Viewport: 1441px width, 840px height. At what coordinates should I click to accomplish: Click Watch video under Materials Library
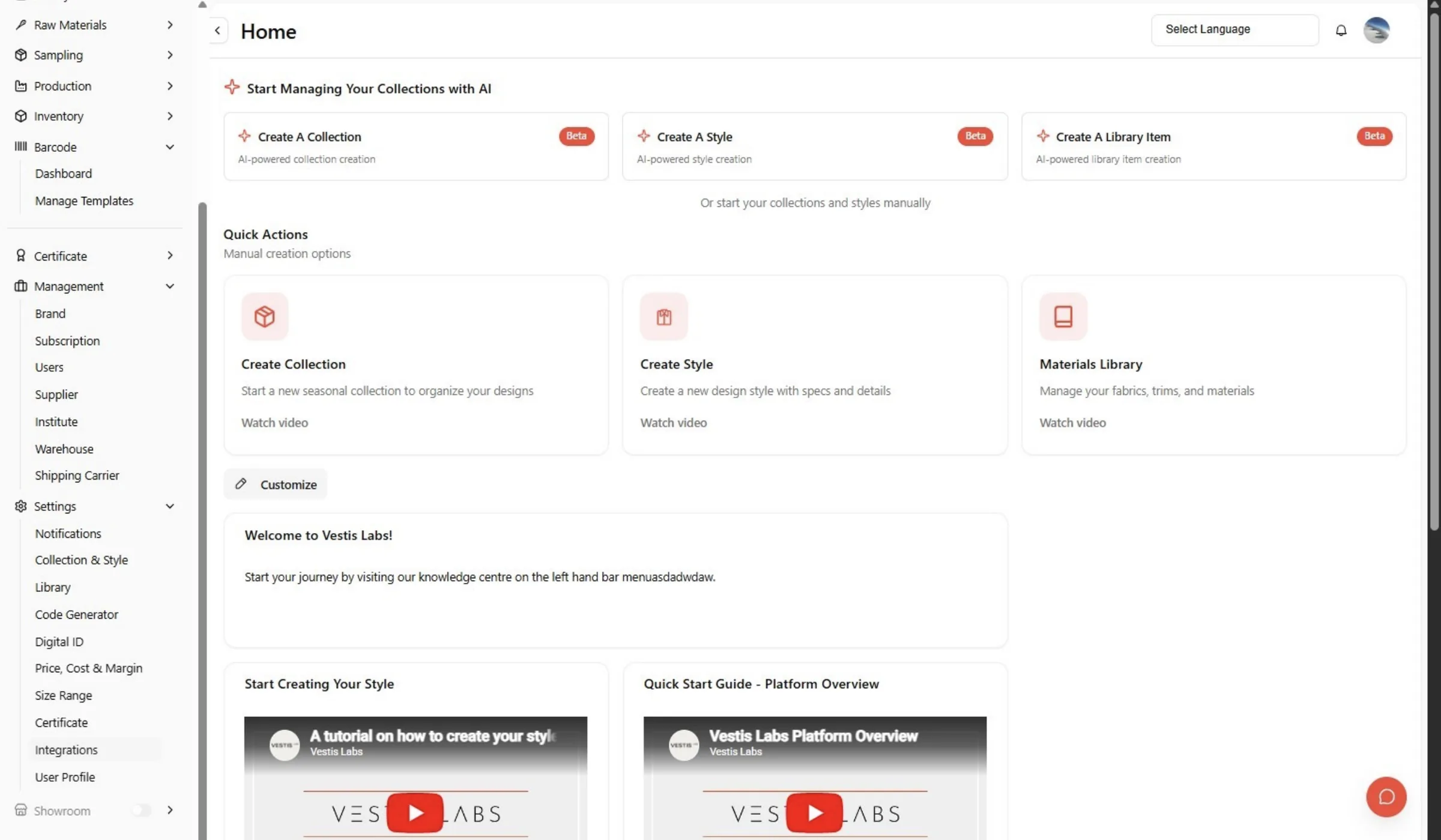tap(1072, 422)
